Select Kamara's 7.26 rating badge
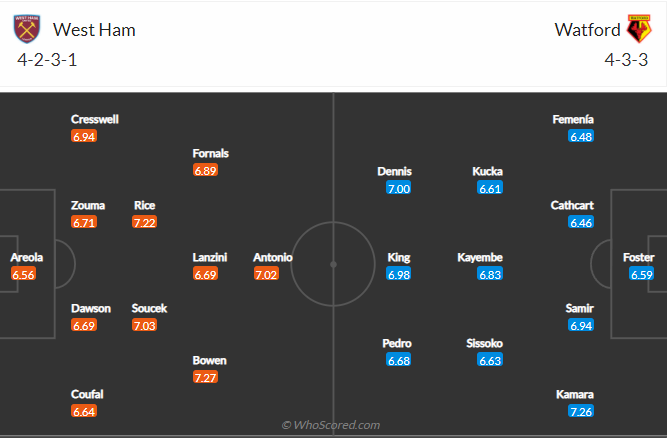This screenshot has width=667, height=438. (x=581, y=411)
